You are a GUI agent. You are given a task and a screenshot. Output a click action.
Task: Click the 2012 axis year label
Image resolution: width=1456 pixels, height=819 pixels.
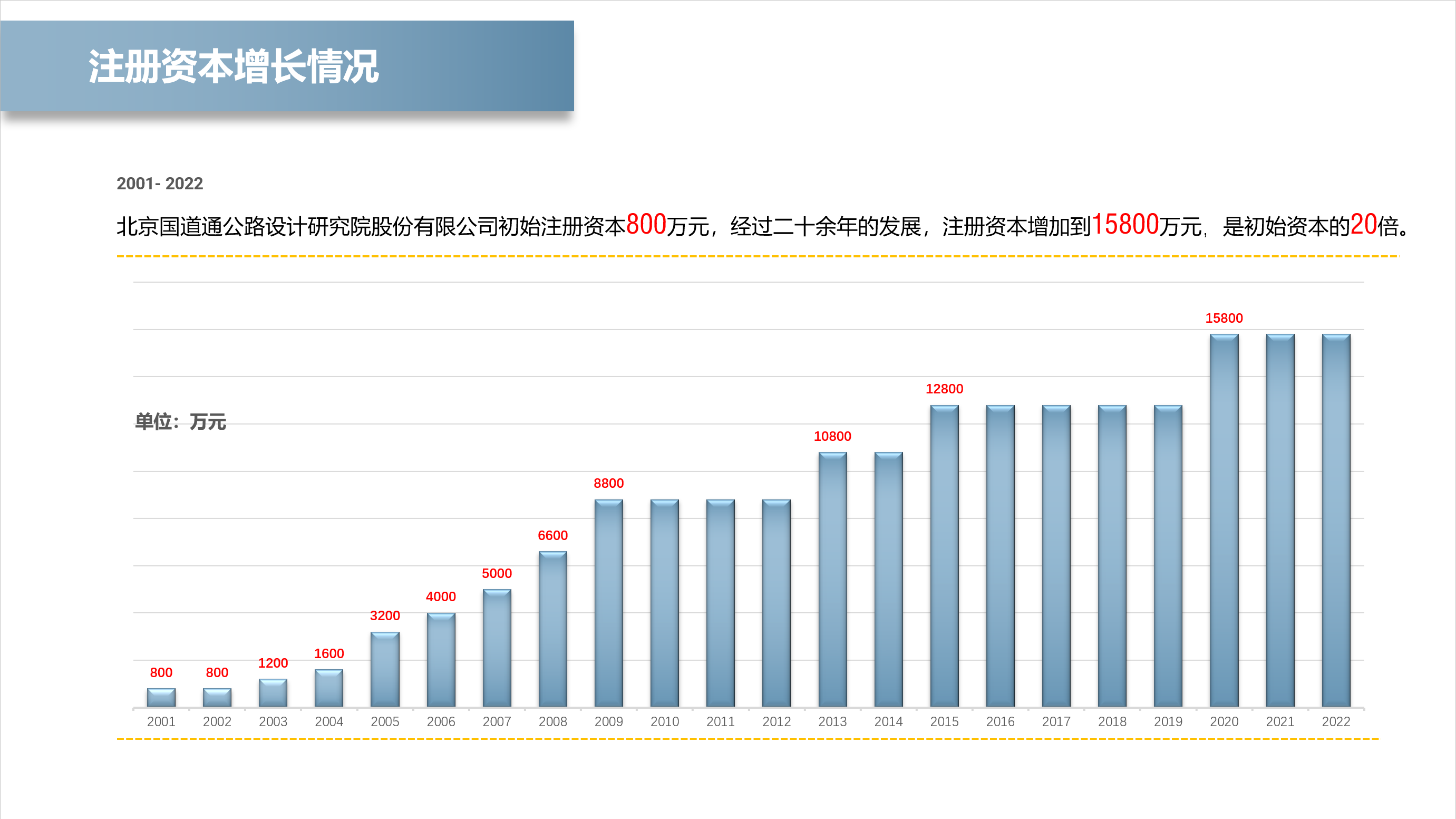tap(776, 721)
